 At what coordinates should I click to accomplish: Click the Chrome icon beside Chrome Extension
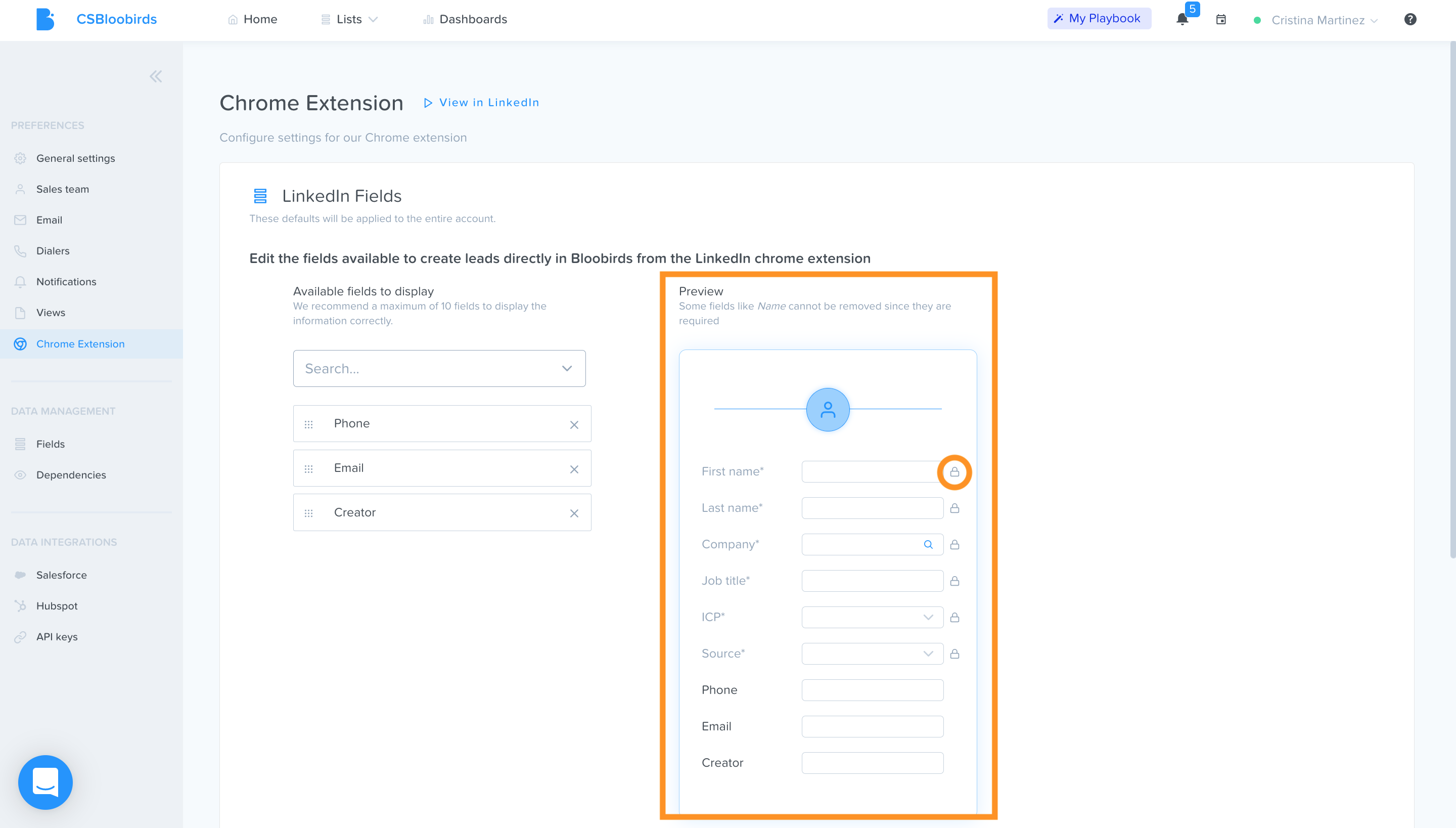click(20, 343)
